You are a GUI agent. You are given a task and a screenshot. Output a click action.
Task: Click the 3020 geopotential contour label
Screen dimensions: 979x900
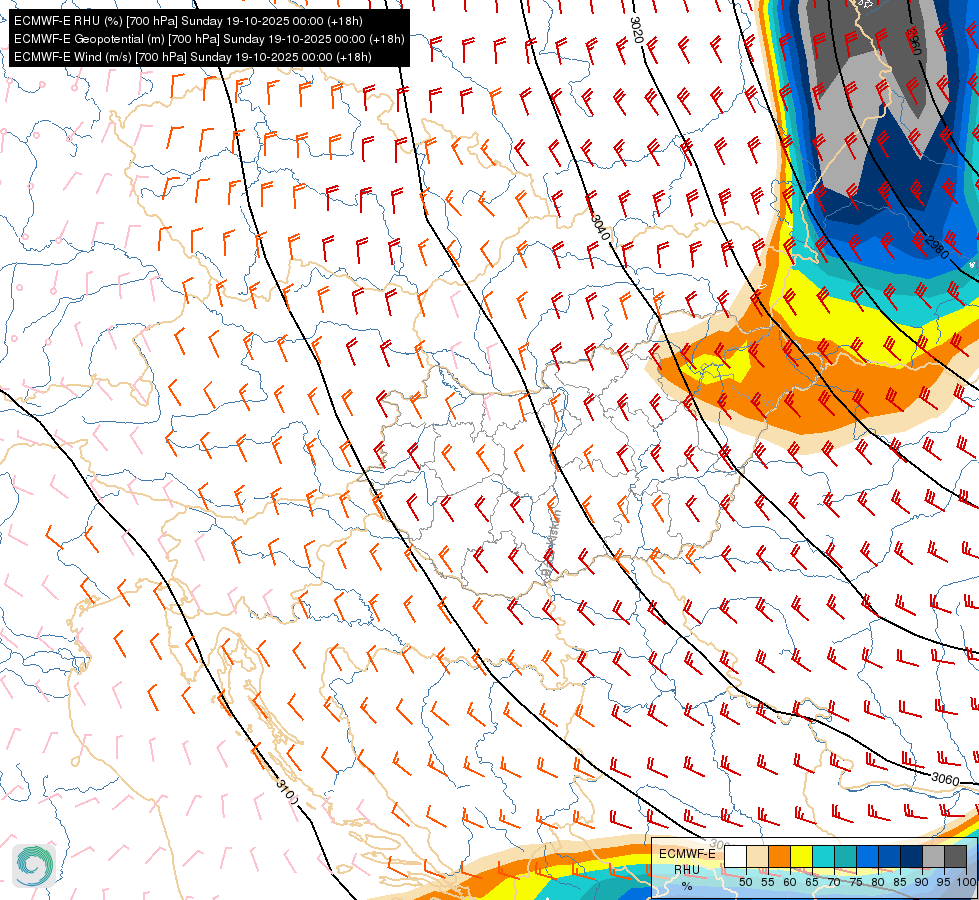tap(636, 29)
